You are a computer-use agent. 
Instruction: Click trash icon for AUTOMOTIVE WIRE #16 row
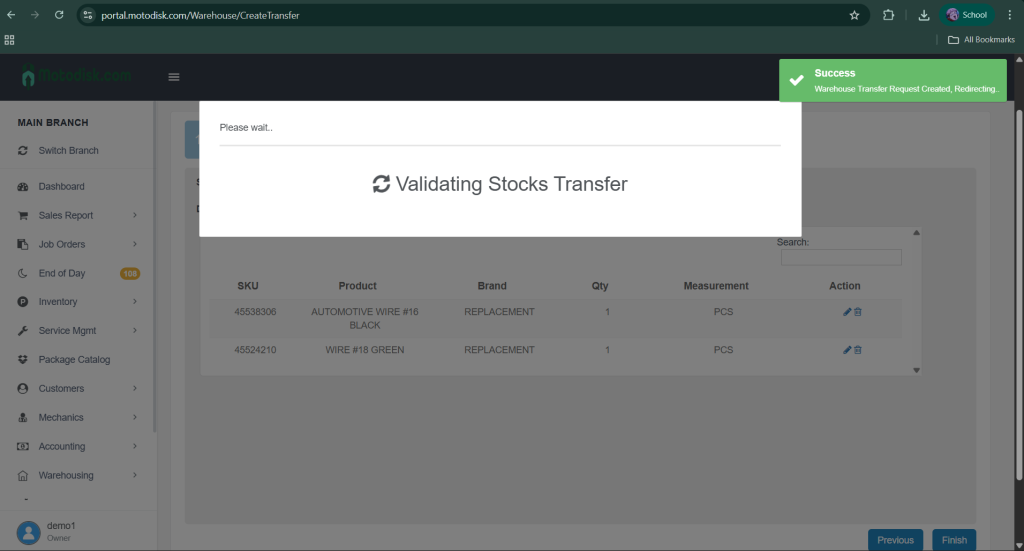point(858,312)
